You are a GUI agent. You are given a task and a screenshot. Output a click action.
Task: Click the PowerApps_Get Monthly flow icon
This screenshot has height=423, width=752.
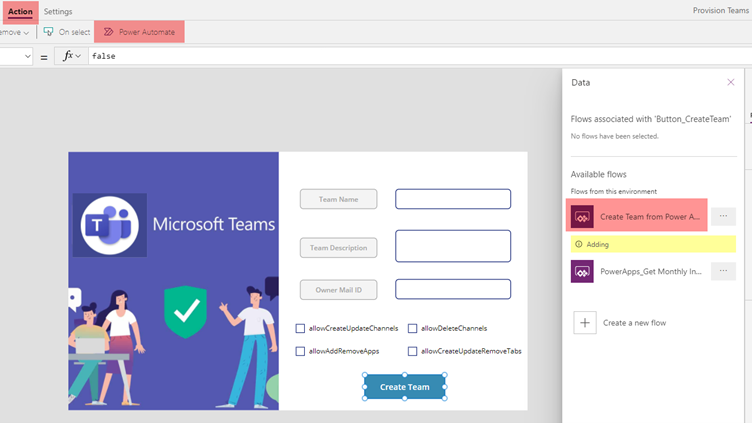pyautogui.click(x=582, y=271)
